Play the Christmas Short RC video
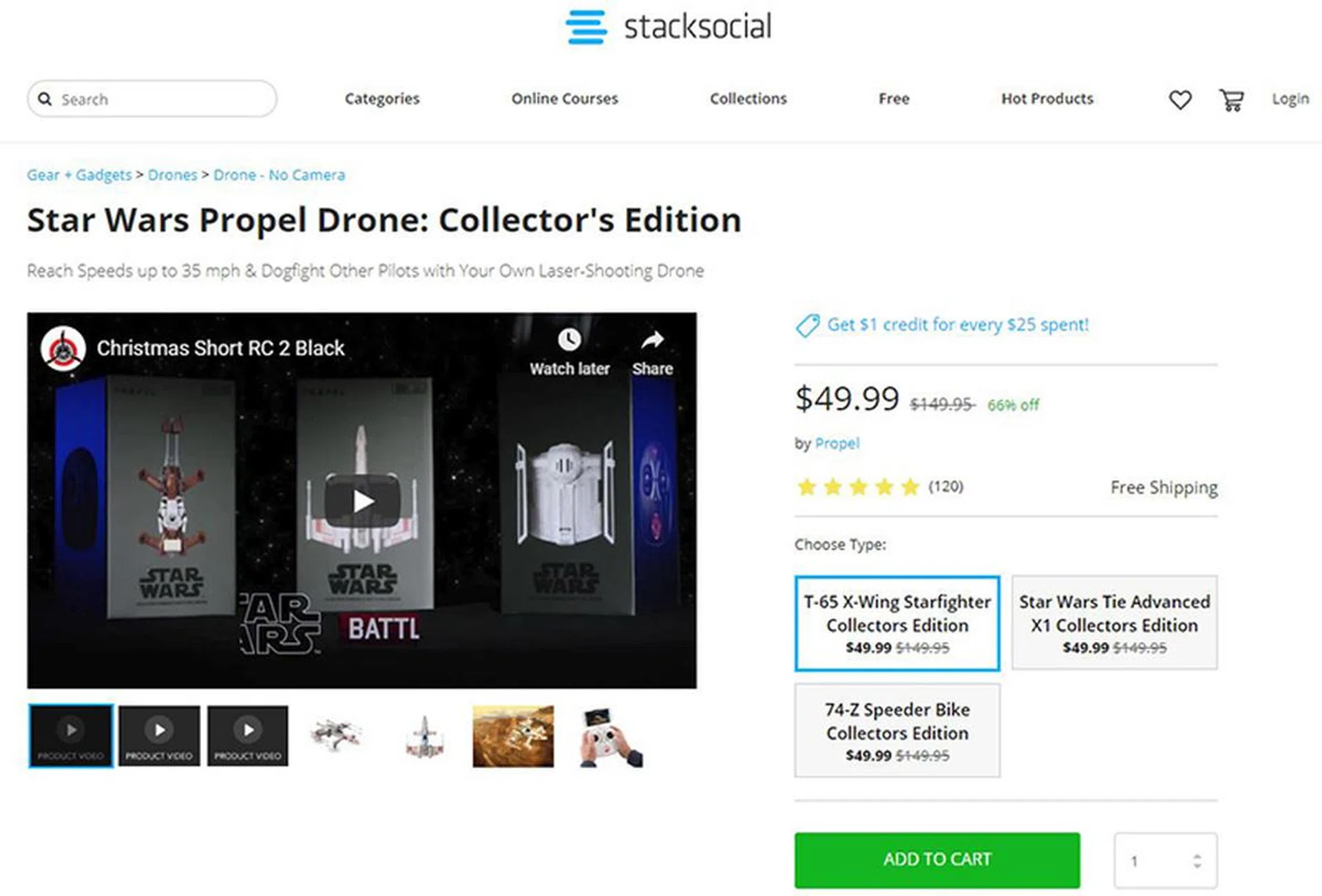1322x896 pixels. click(x=362, y=500)
